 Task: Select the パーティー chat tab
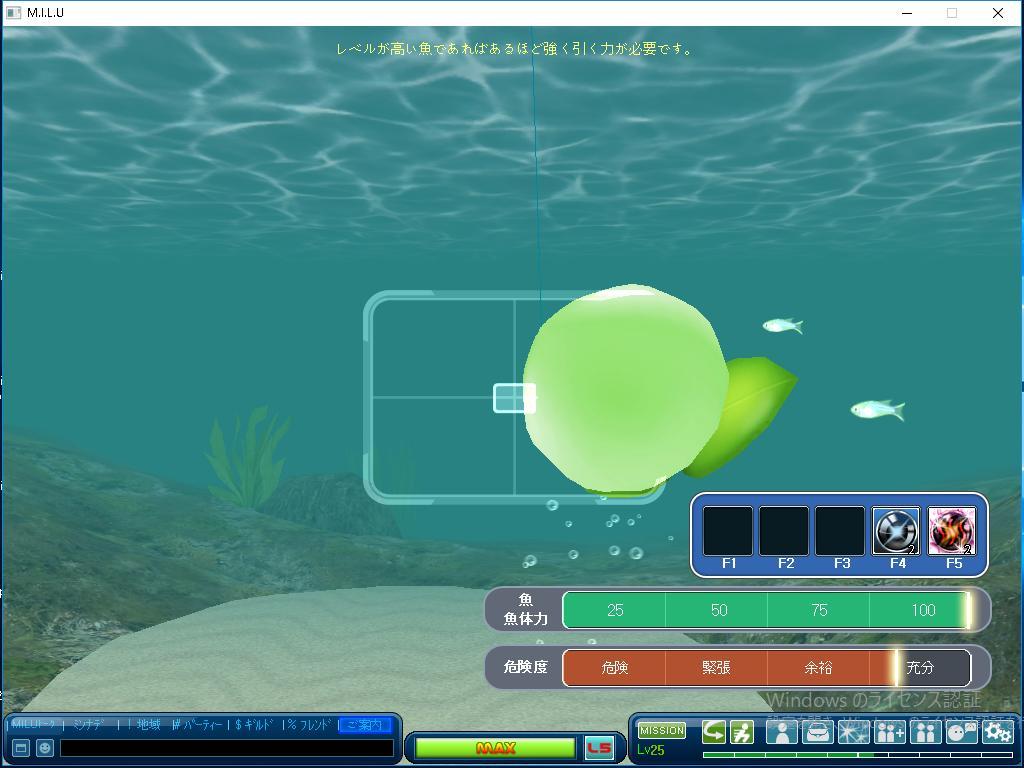tap(199, 725)
